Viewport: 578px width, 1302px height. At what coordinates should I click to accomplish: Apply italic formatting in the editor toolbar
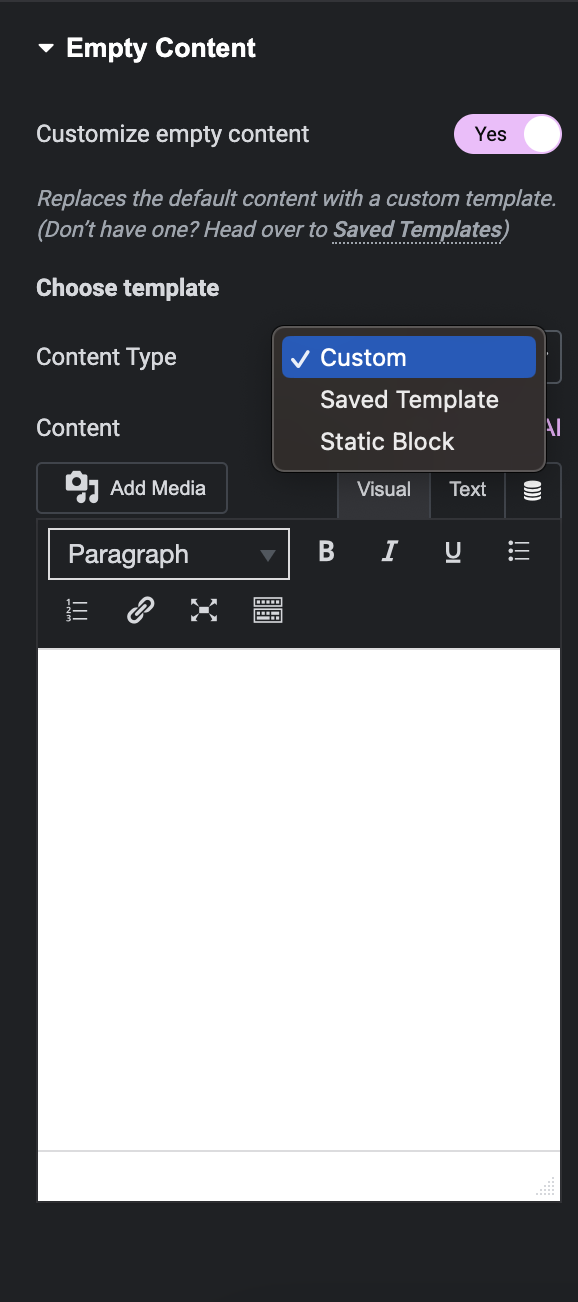tap(390, 551)
